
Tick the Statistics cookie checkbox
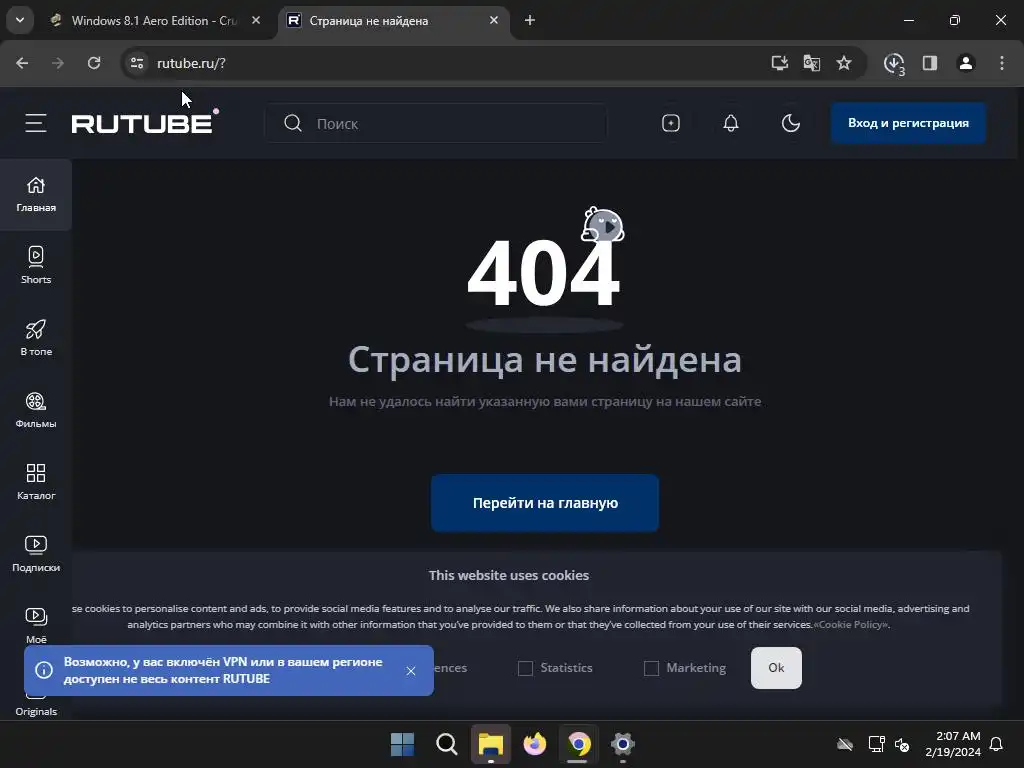(x=525, y=668)
